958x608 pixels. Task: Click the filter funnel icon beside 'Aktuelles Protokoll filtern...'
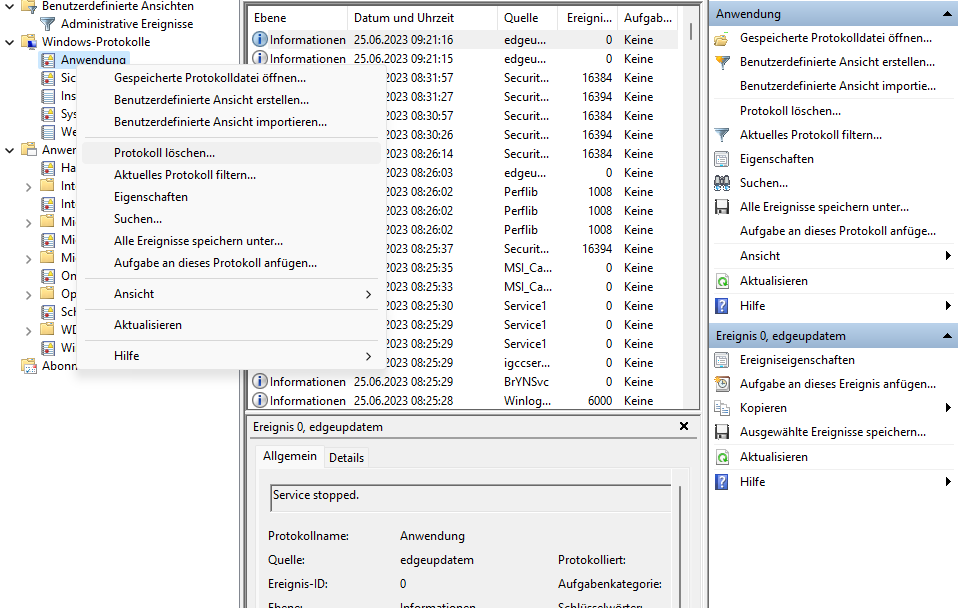point(722,135)
